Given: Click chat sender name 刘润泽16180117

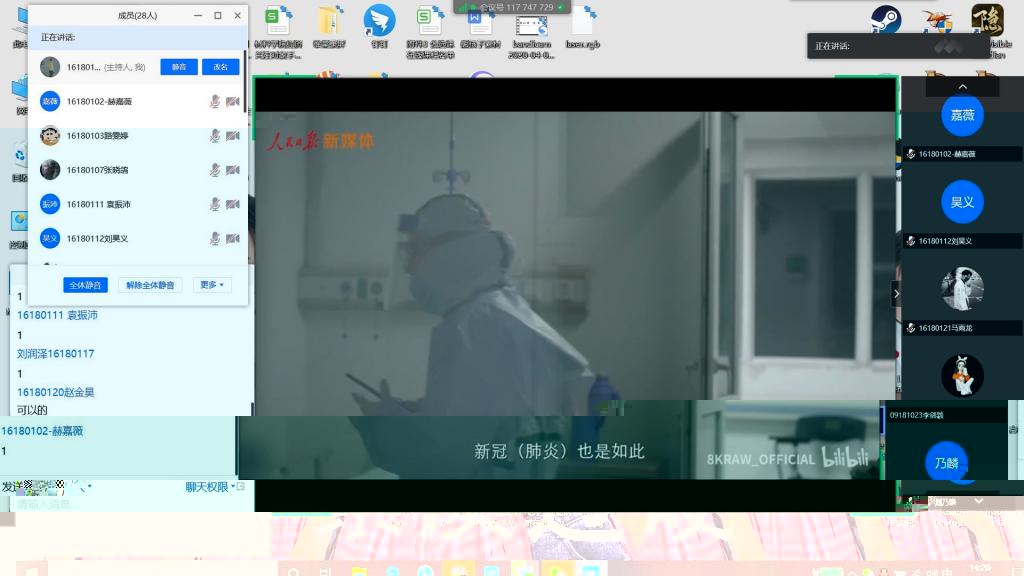Looking at the screenshot, I should (x=56, y=353).
